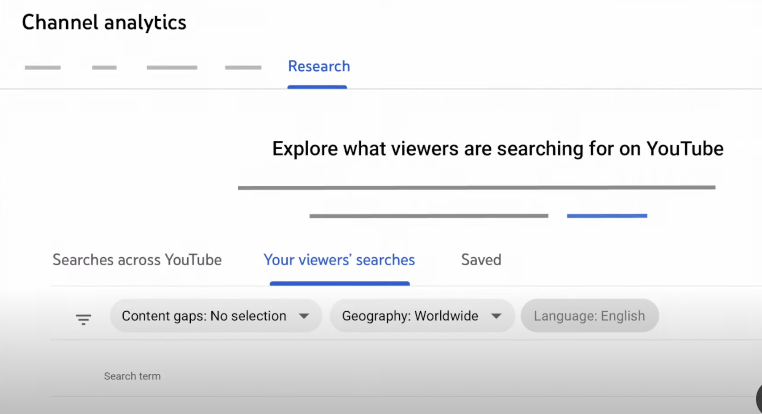The width and height of the screenshot is (762, 414).
Task: Select the placeholder tab just left of Research
Action: pos(243,68)
